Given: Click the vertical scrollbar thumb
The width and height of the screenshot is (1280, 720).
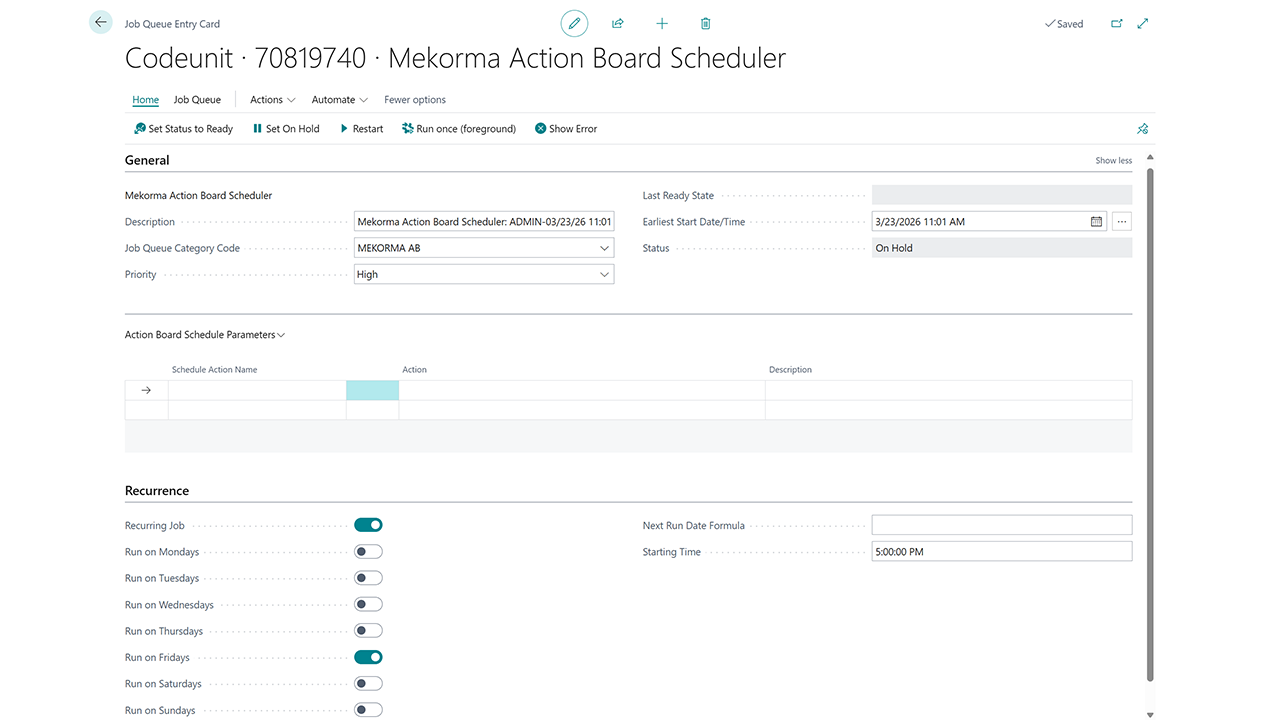Looking at the screenshot, I should (1150, 425).
